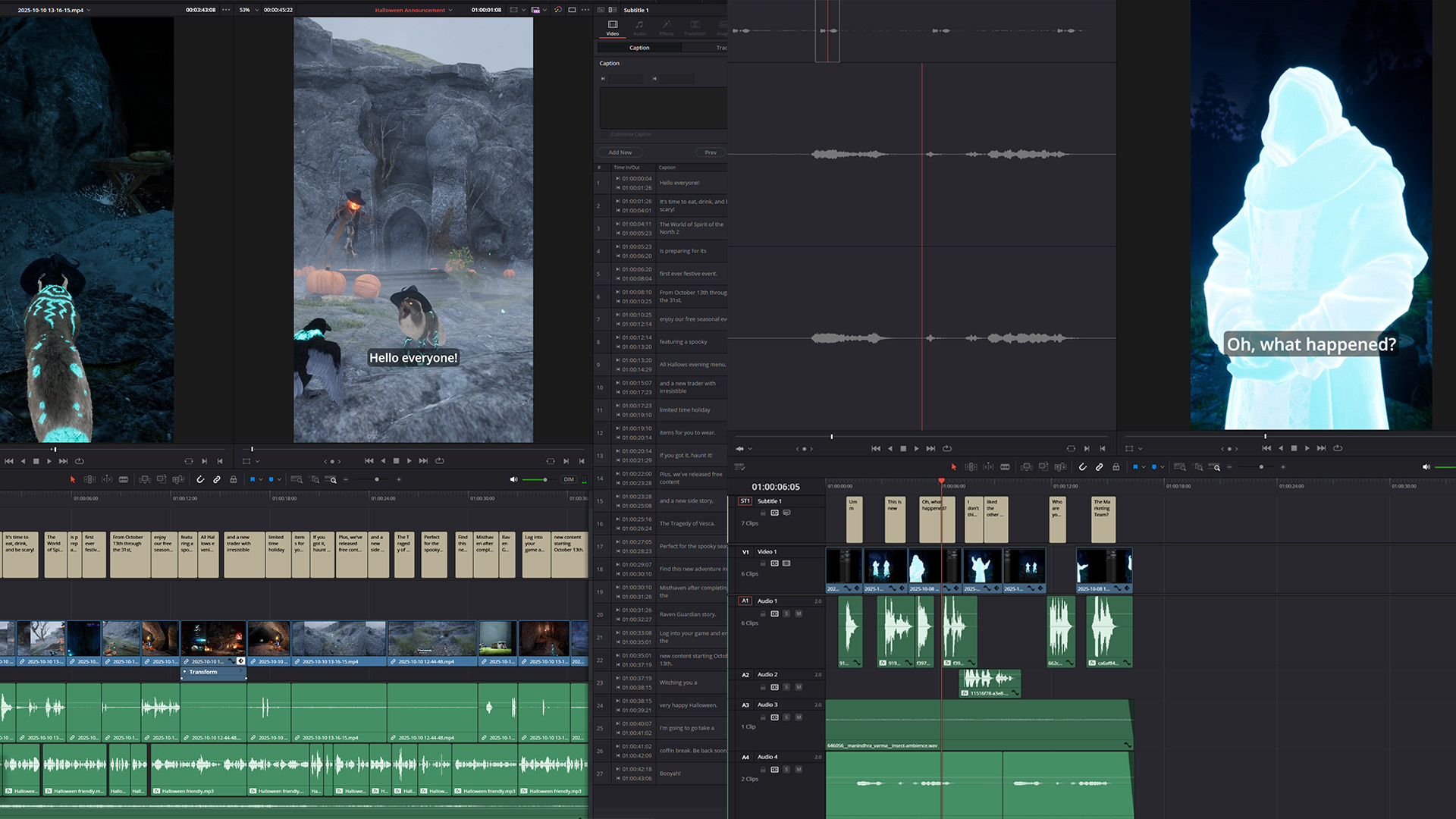Toggle timeline snapping magnet in left toolbar
This screenshot has height=819, width=1456.
point(200,479)
